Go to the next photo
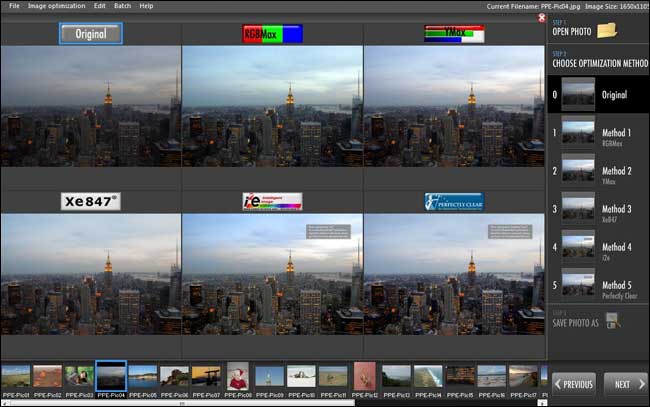 624,383
